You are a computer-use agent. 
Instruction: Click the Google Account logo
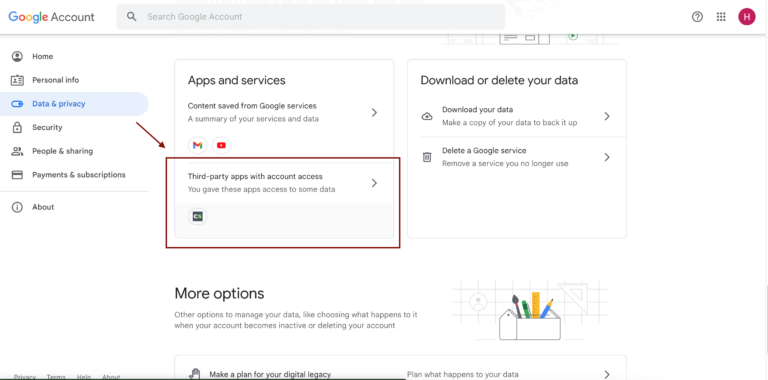tap(51, 17)
